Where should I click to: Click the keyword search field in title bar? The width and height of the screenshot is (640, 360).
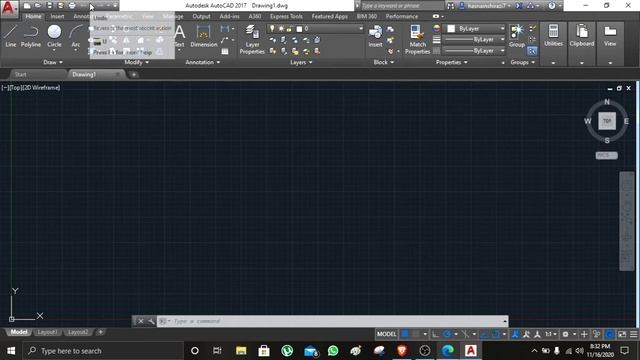(x=402, y=6)
